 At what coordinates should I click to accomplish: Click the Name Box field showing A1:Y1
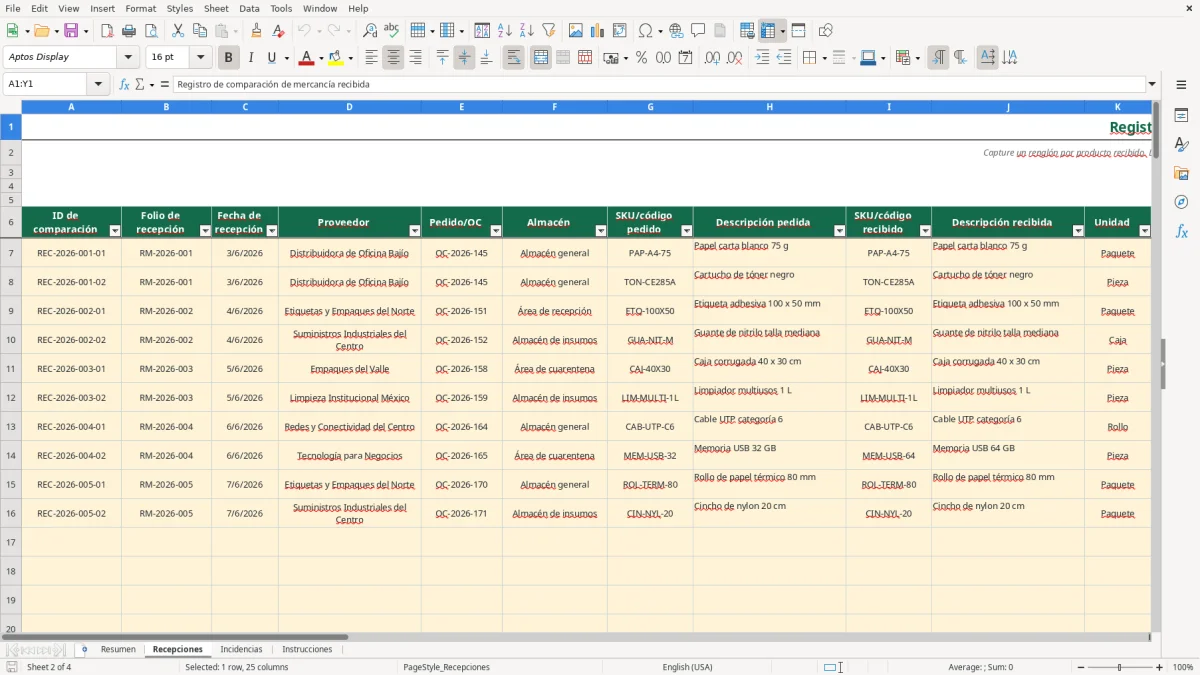46,84
